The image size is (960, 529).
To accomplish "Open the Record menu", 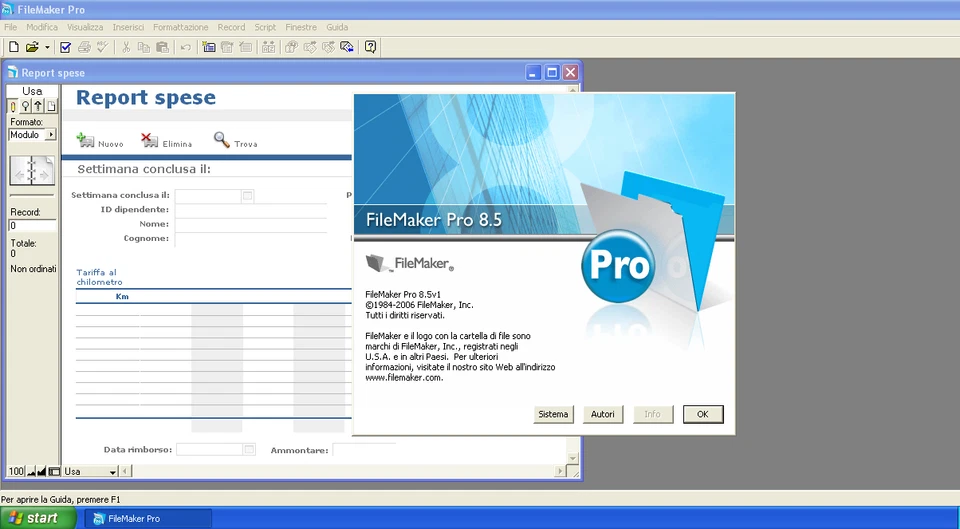I will [x=231, y=27].
